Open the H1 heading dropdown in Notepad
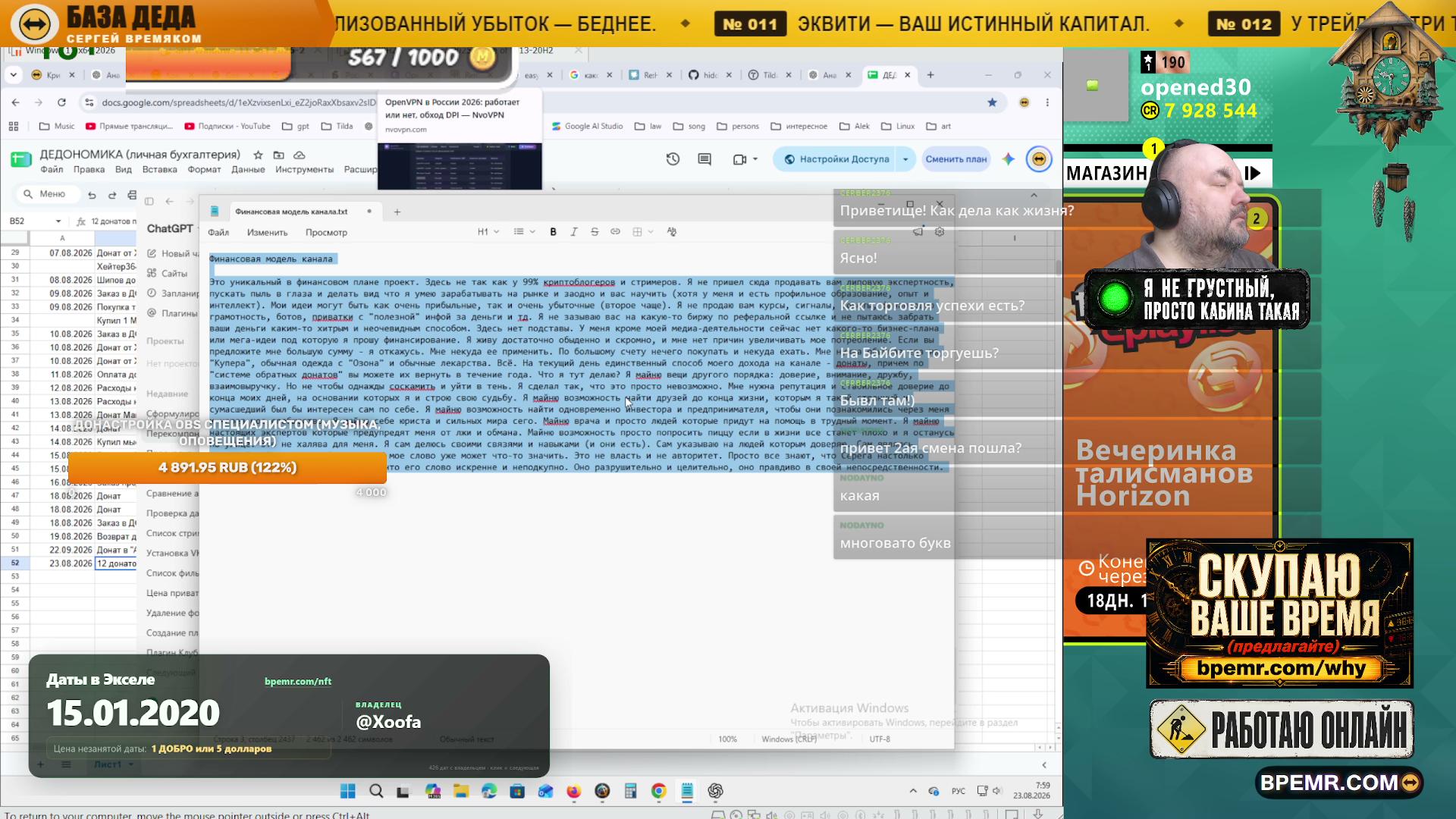The height and width of the screenshot is (819, 1456). click(x=488, y=232)
